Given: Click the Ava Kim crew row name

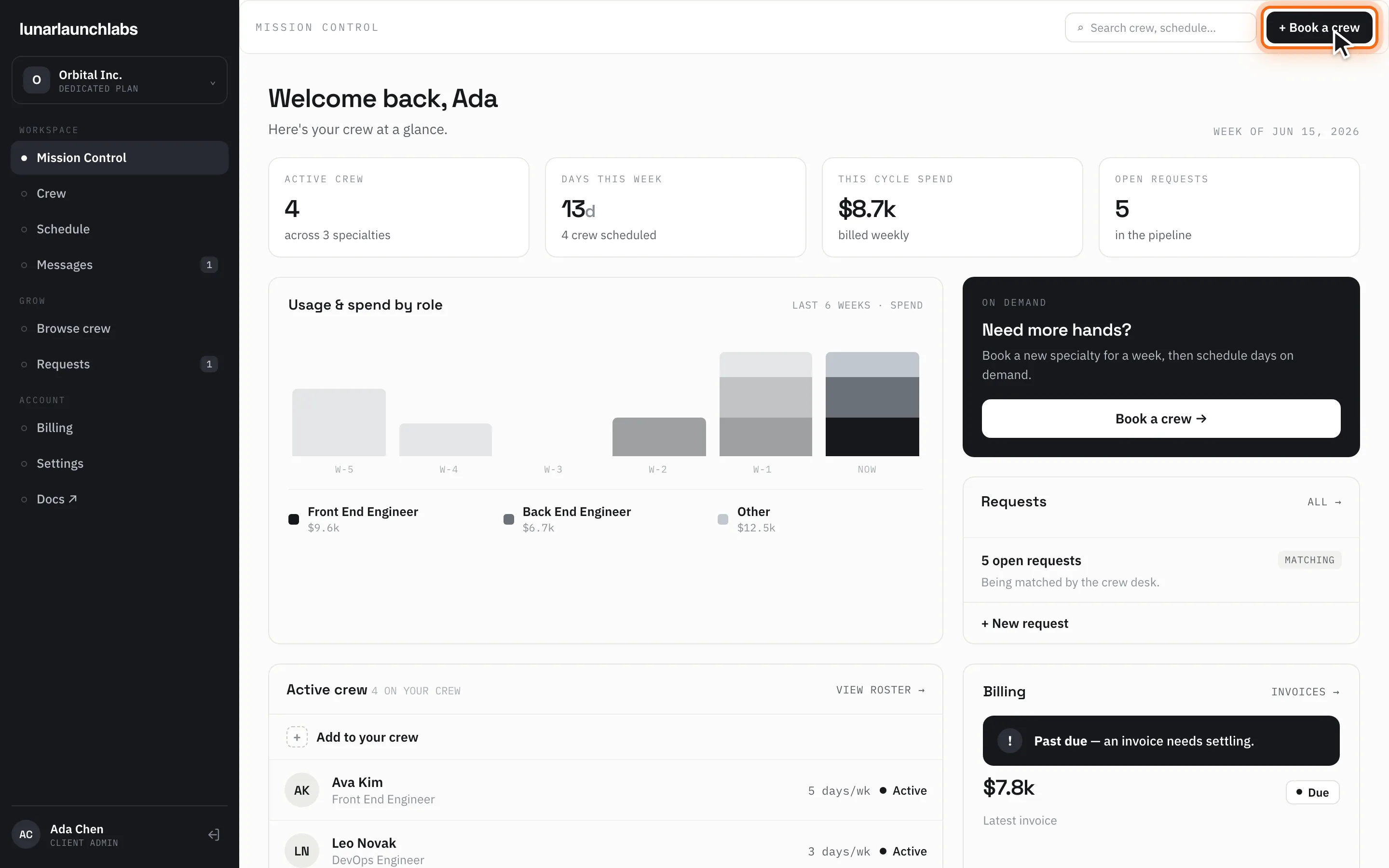Looking at the screenshot, I should click(357, 783).
